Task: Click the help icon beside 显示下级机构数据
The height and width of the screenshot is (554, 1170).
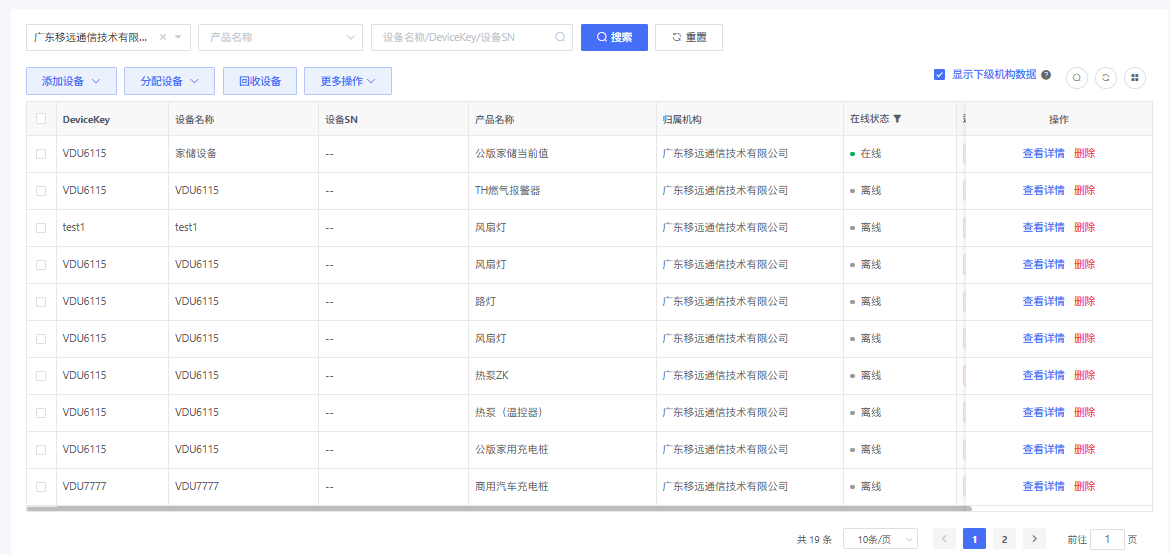Action: (1046, 75)
